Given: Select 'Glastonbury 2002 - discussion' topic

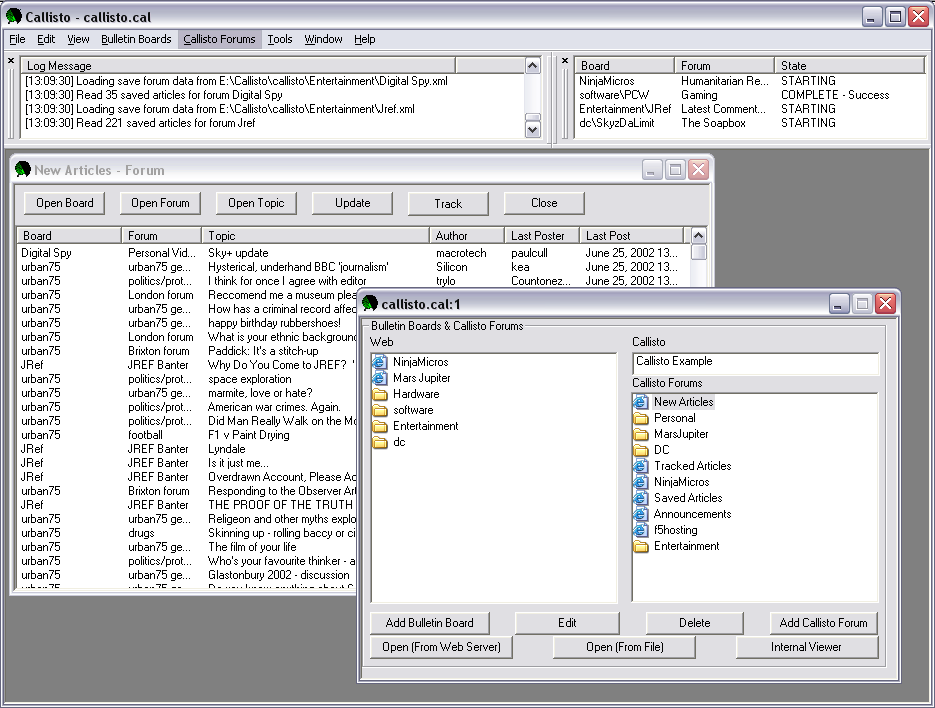Looking at the screenshot, I should click(278, 575).
